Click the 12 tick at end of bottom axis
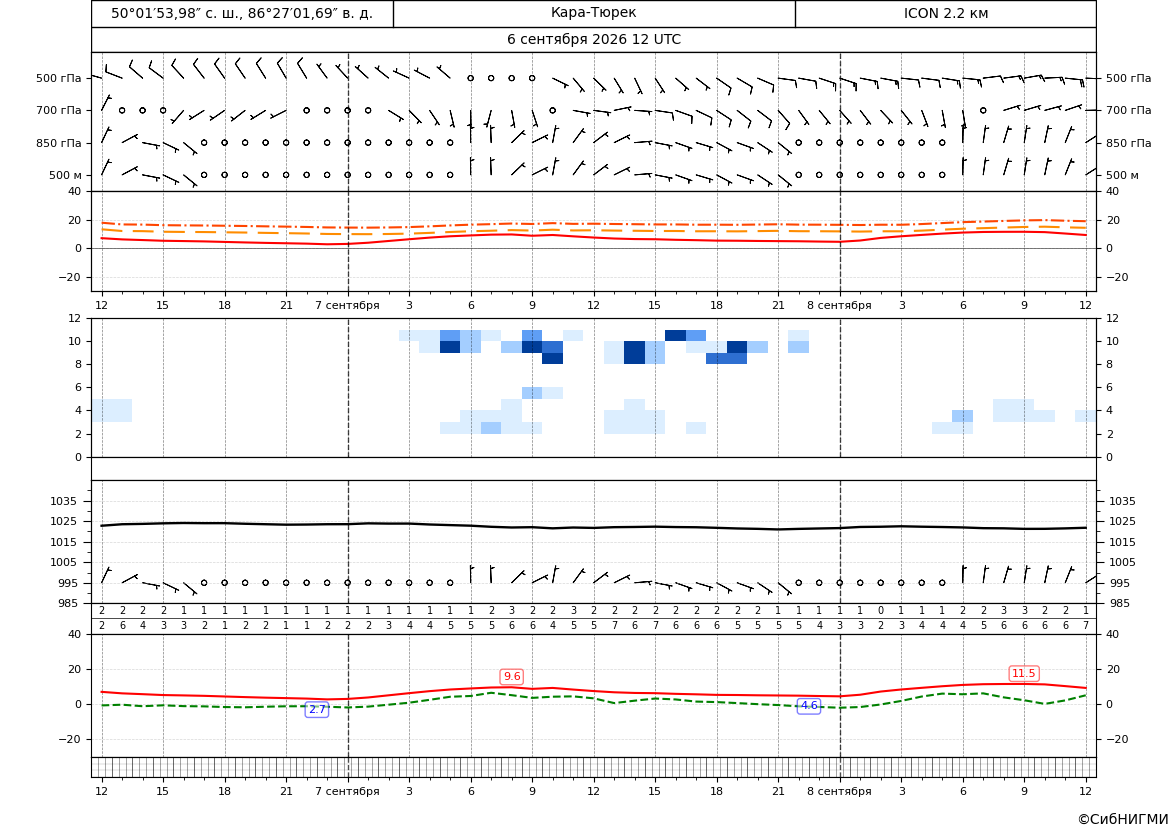 [1086, 791]
